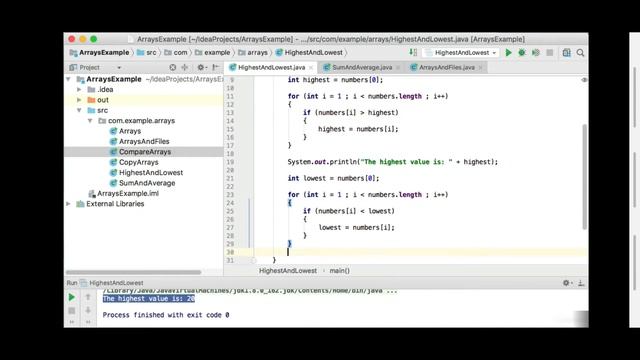Expand the .idea folder
Image resolution: width=640 pixels, height=360 pixels.
(x=79, y=89)
